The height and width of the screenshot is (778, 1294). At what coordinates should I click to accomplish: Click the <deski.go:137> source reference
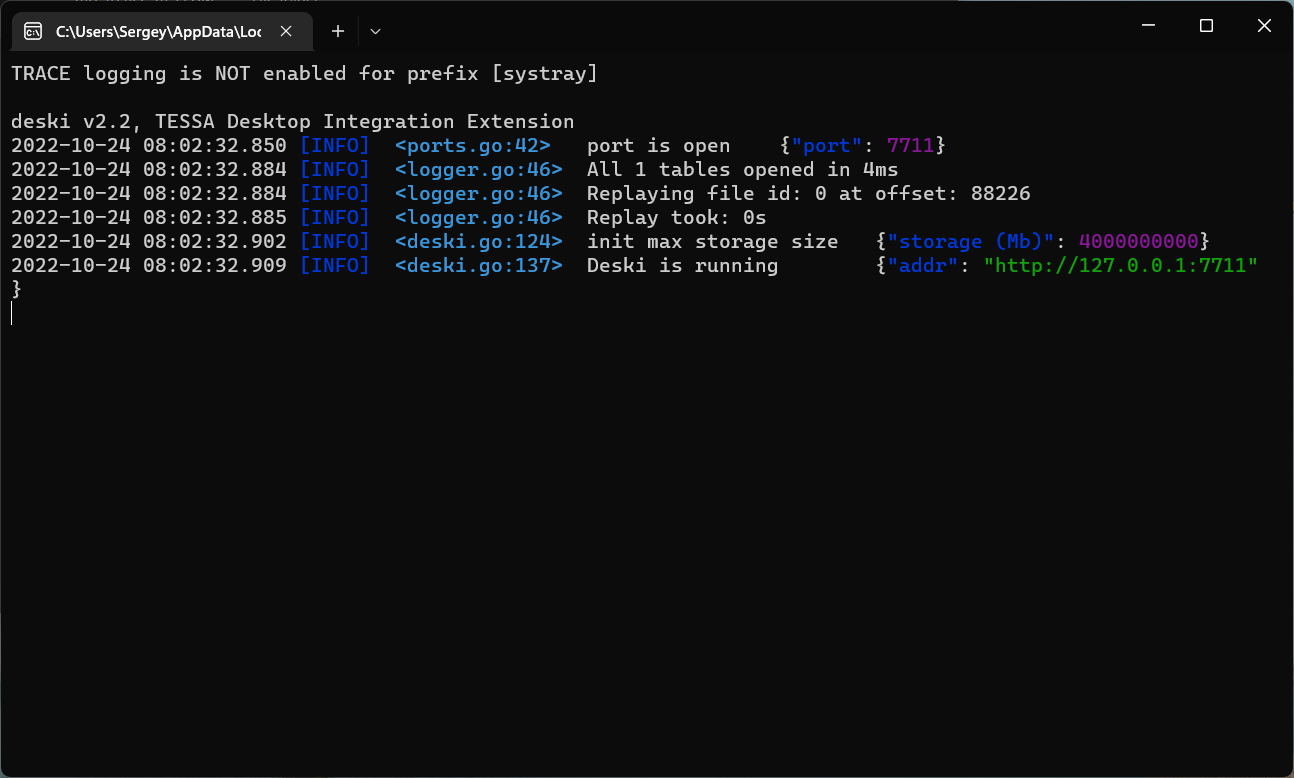[x=478, y=266]
